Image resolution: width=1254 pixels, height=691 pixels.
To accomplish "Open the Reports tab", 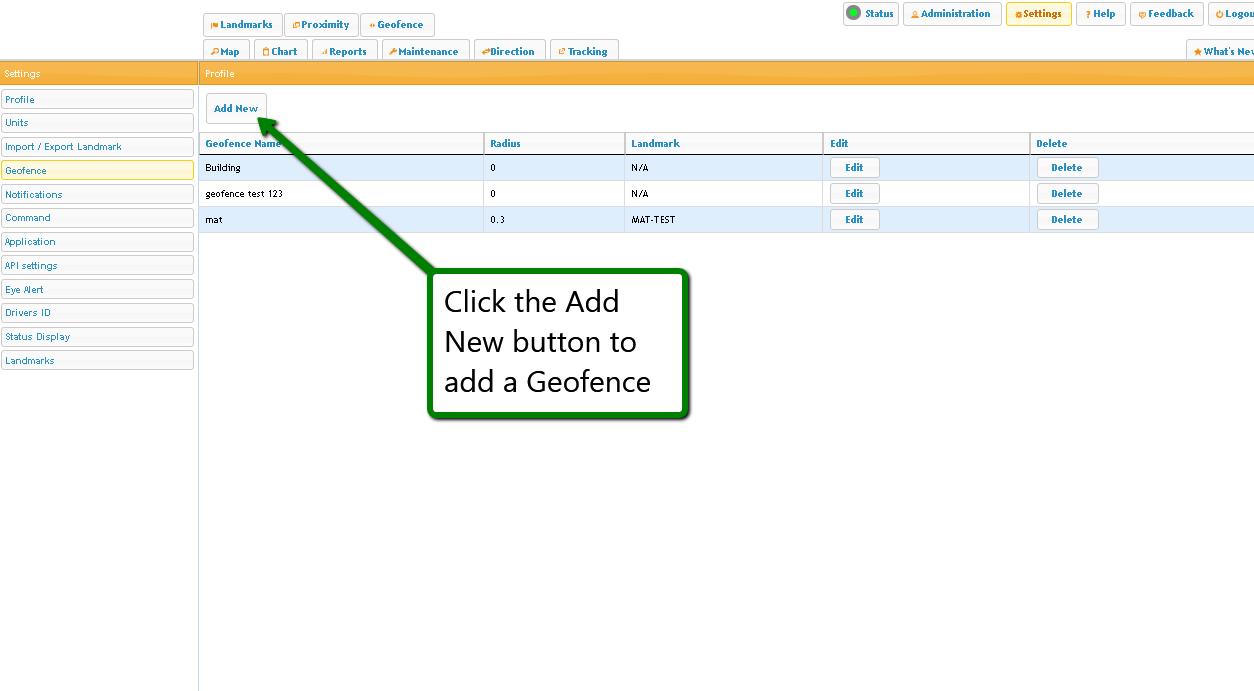I will click(344, 51).
